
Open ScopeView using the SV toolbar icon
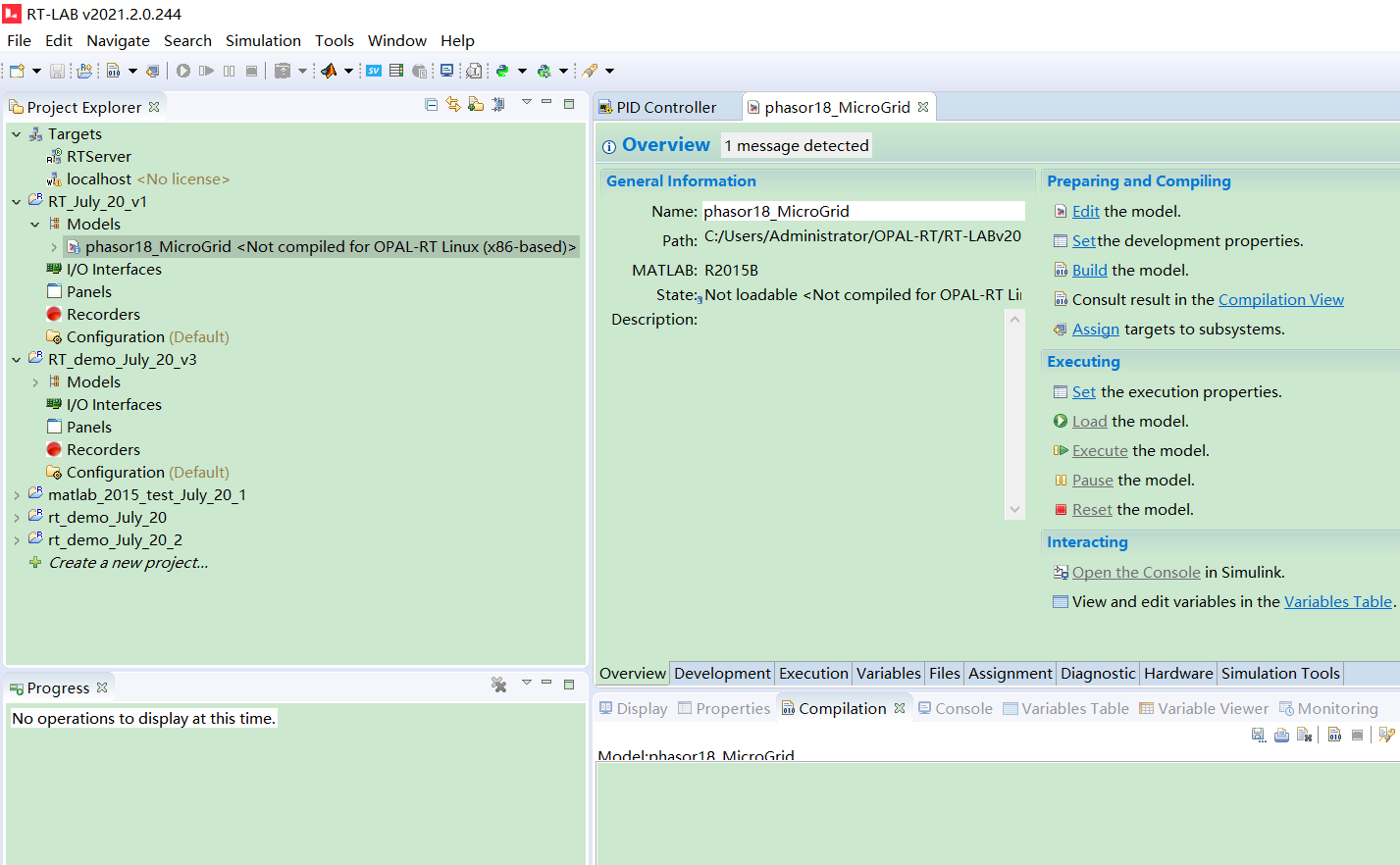point(374,70)
